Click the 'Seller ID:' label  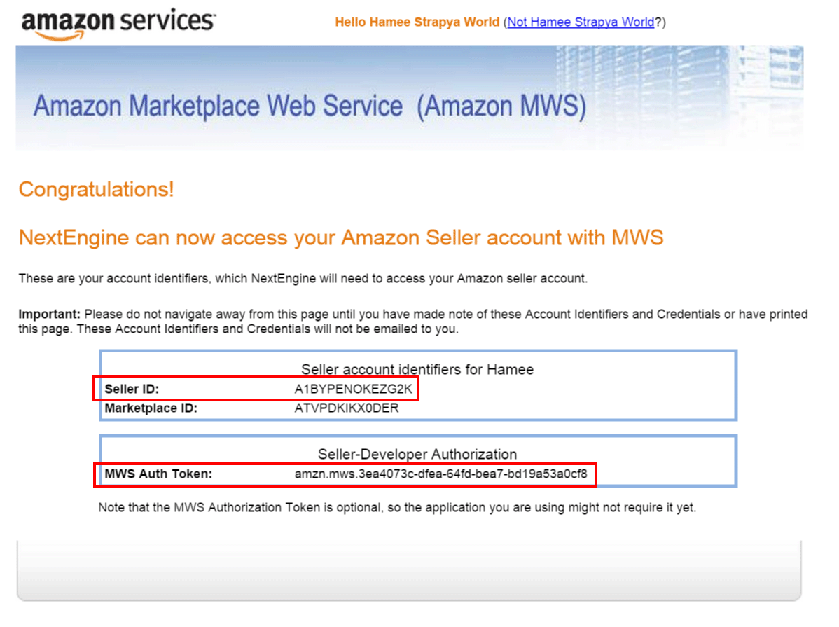132,389
